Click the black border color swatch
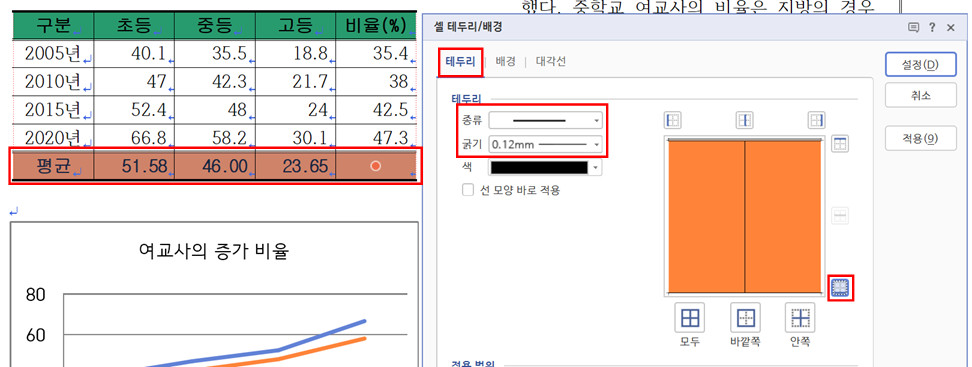This screenshot has height=367, width=972. [x=539, y=168]
